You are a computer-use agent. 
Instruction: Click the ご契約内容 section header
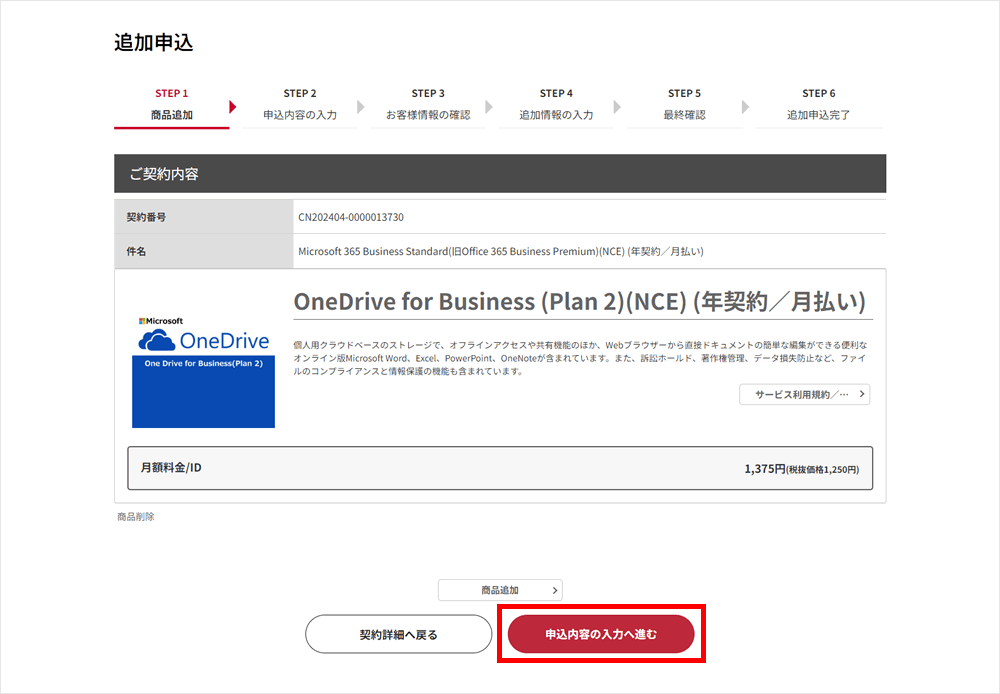tap(500, 174)
